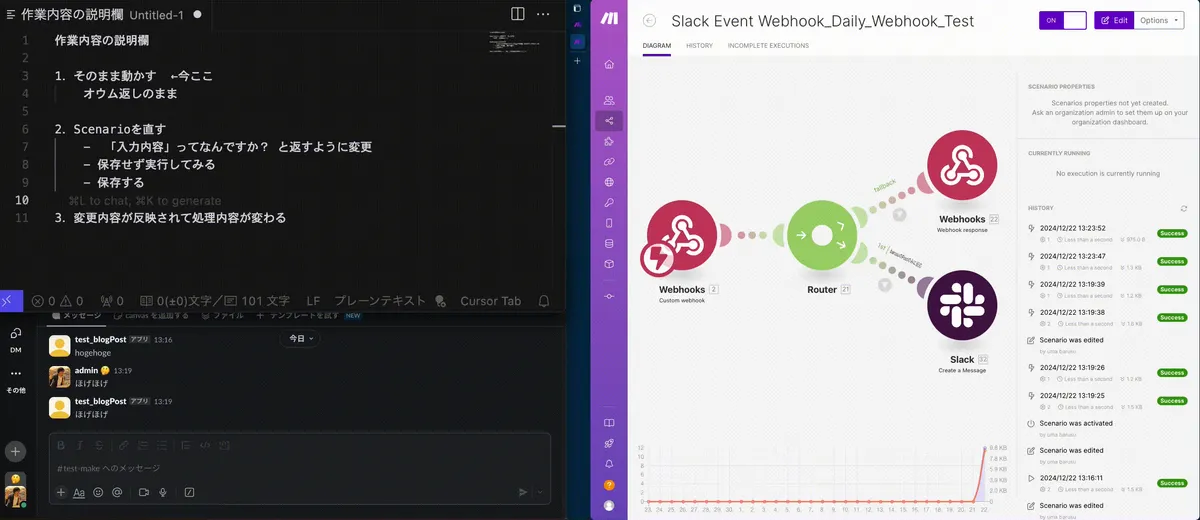The width and height of the screenshot is (1200, 520).
Task: Go back using the arrow beside scenario title
Action: pyautogui.click(x=650, y=20)
